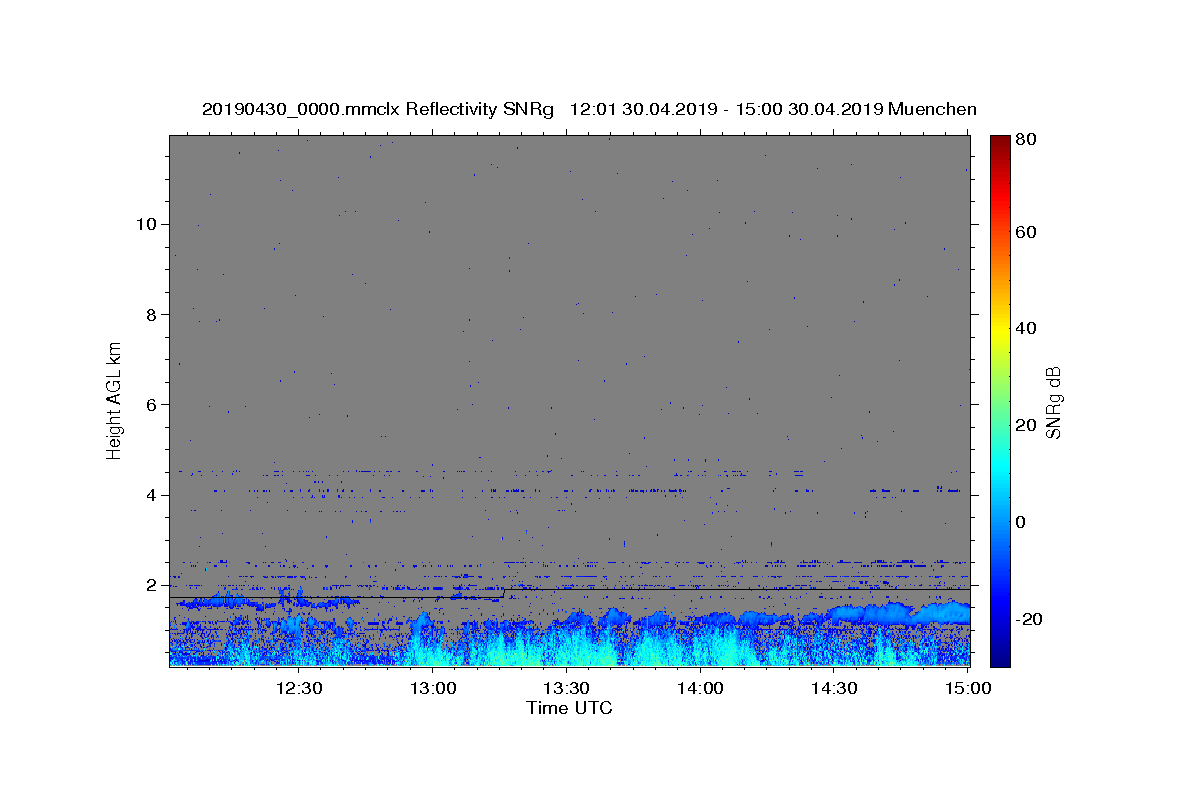Click the colorbar value 40
This screenshot has height=800, width=1200.
[x=1028, y=328]
